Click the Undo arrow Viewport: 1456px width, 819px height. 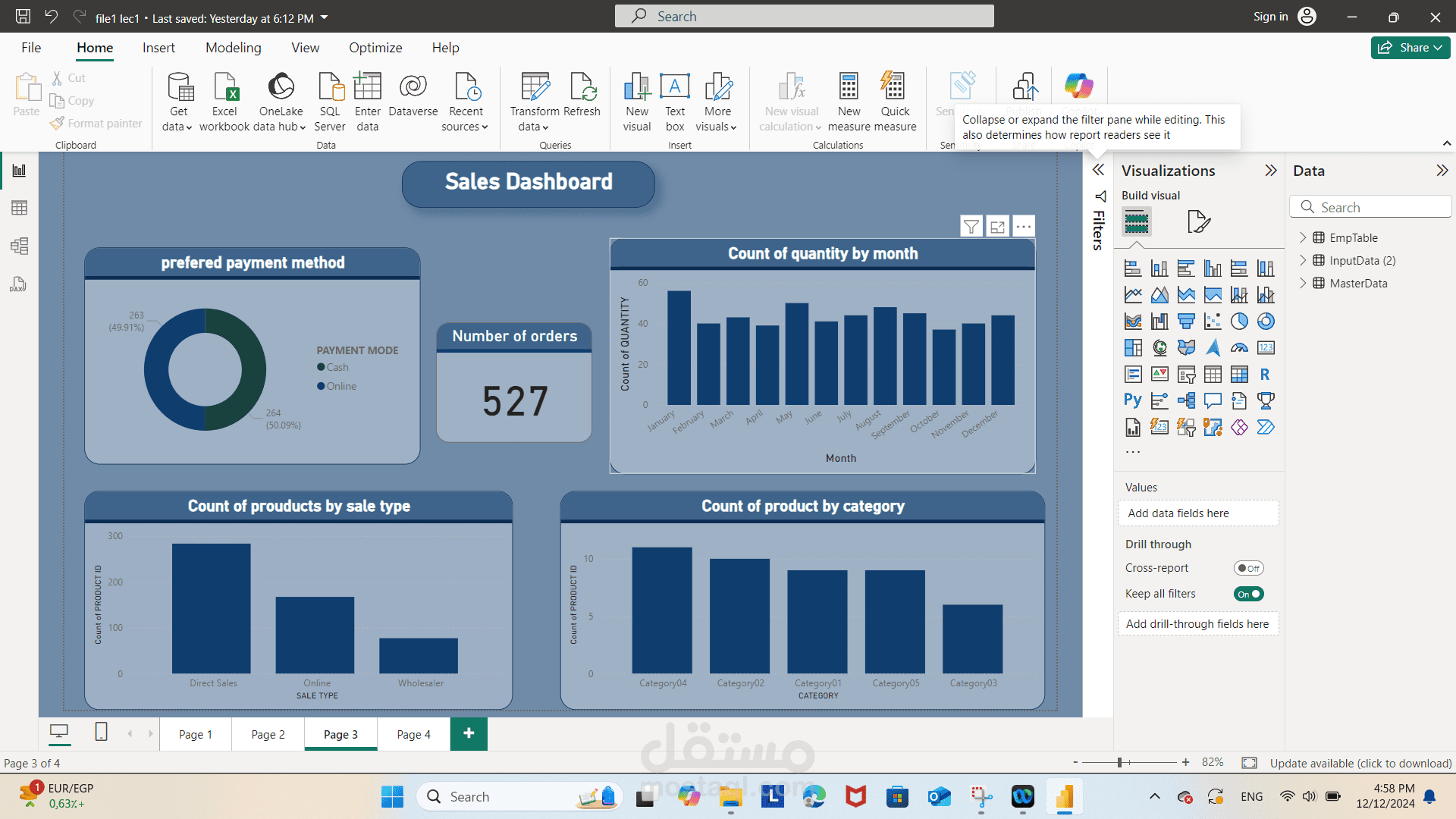pyautogui.click(x=51, y=17)
